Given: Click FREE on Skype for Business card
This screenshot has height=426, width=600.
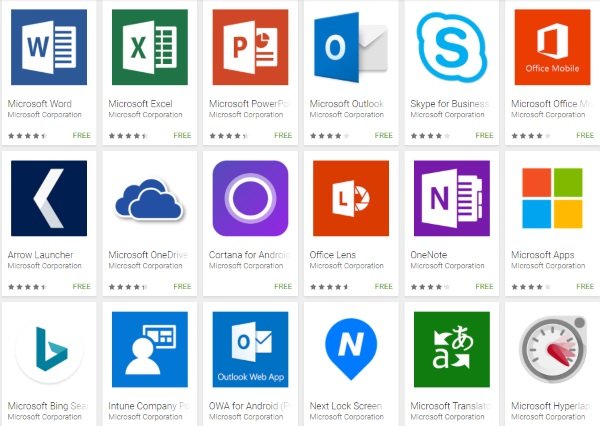Looking at the screenshot, I should pos(484,135).
